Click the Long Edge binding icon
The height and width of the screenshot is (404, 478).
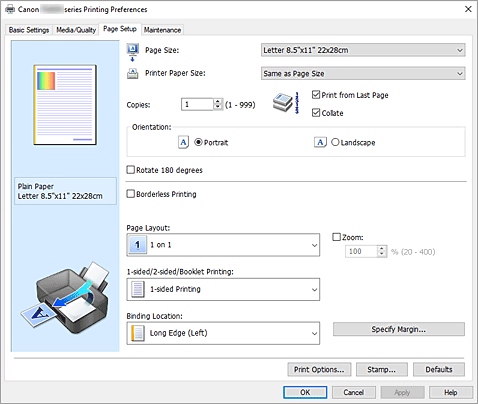coord(138,333)
